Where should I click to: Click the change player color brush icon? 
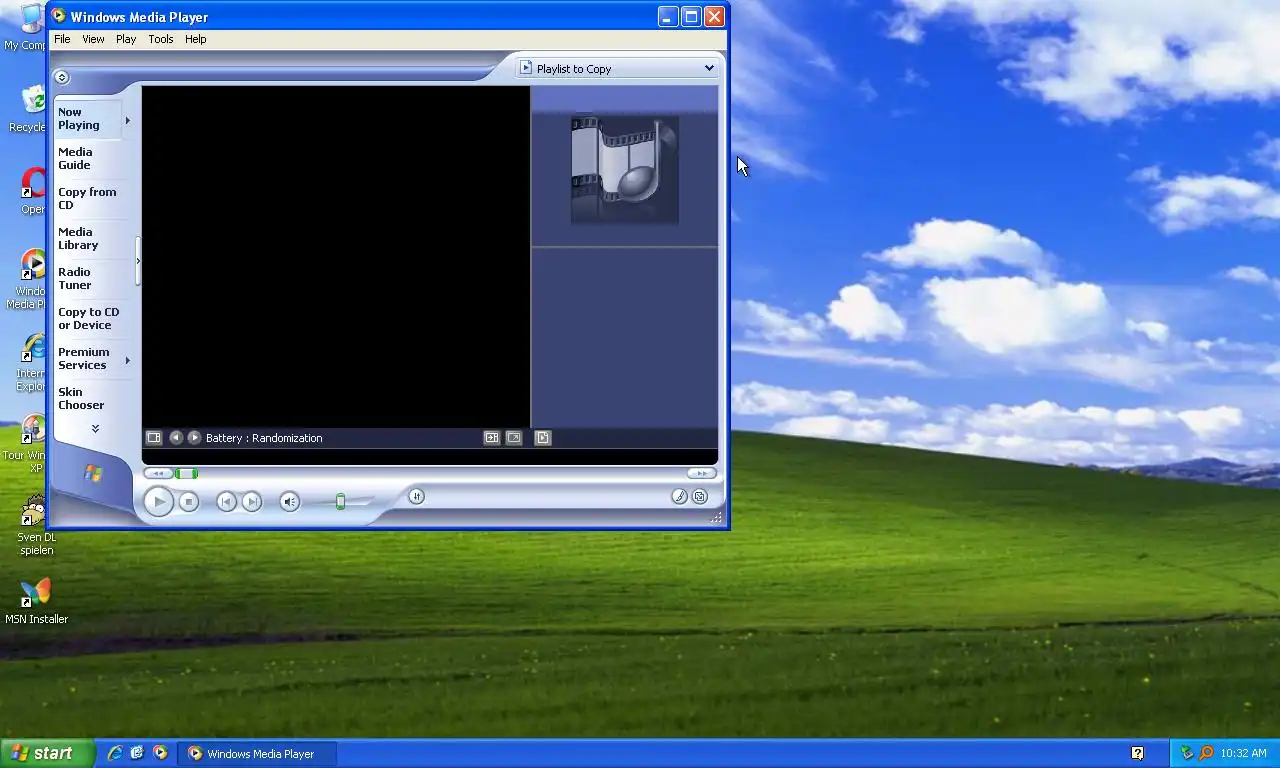pos(679,496)
